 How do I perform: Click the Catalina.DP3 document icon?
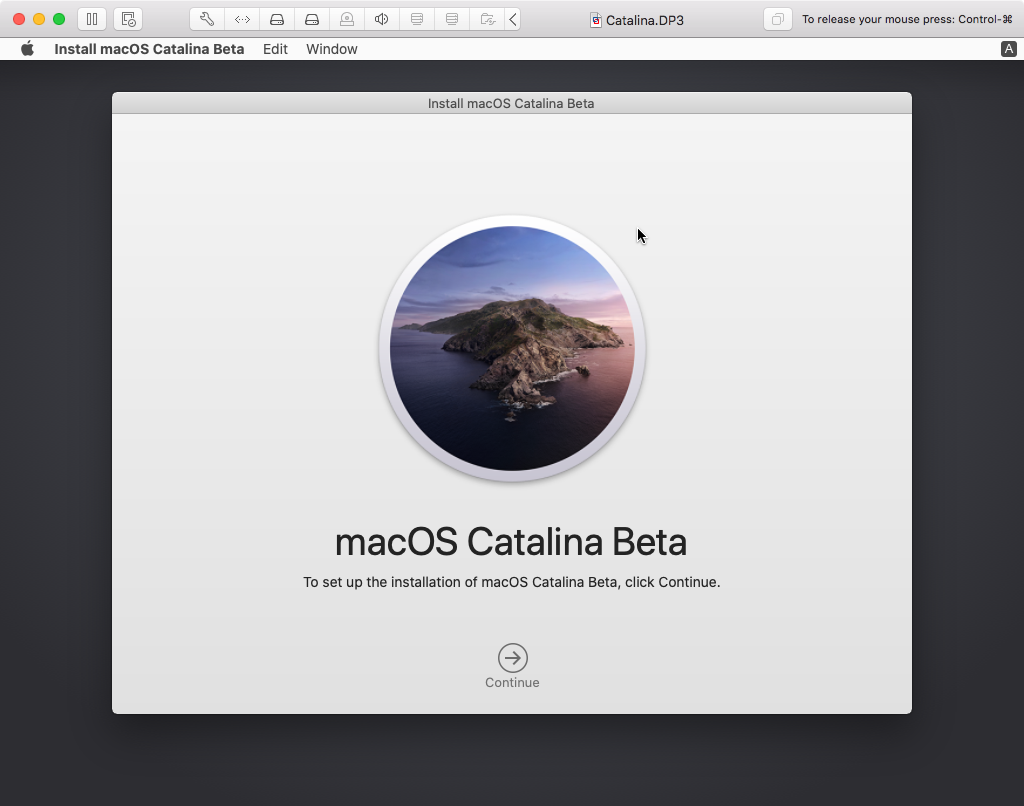[596, 20]
